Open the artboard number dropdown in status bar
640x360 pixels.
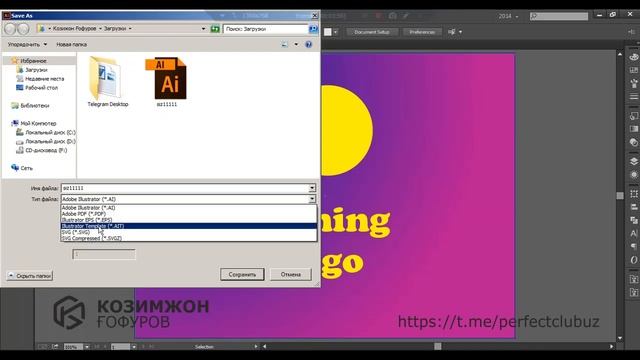pyautogui.click(x=133, y=347)
